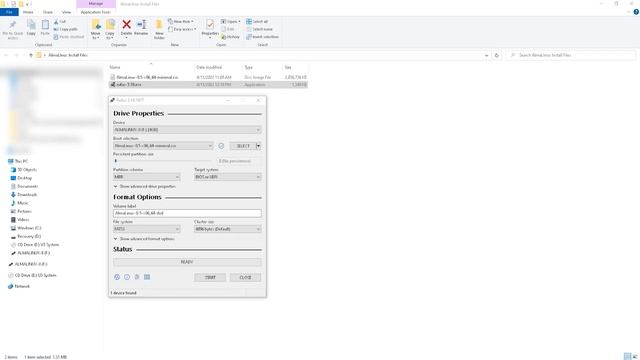Select This PC in navigation pane
The height and width of the screenshot is (360, 640).
click(18, 161)
